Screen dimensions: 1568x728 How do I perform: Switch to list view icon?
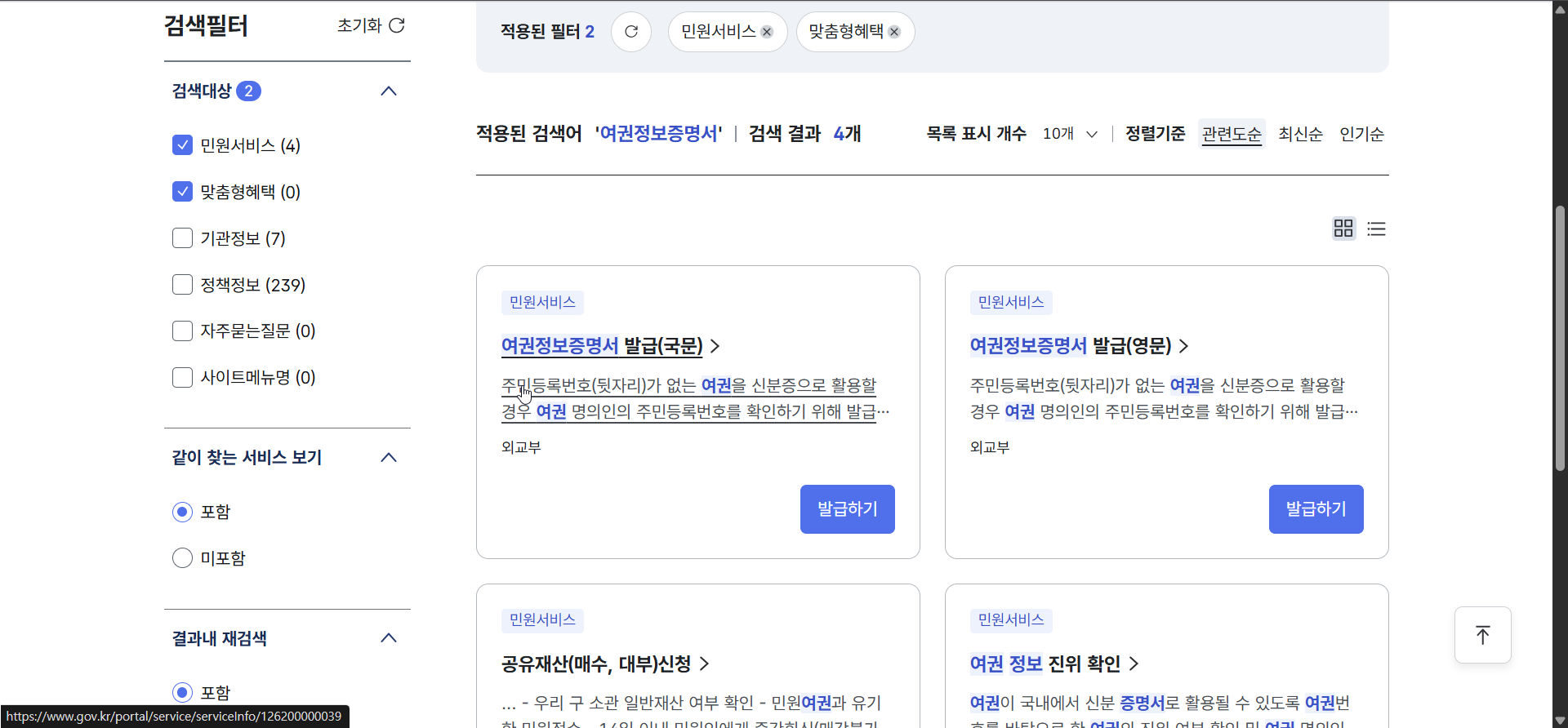[x=1377, y=229]
